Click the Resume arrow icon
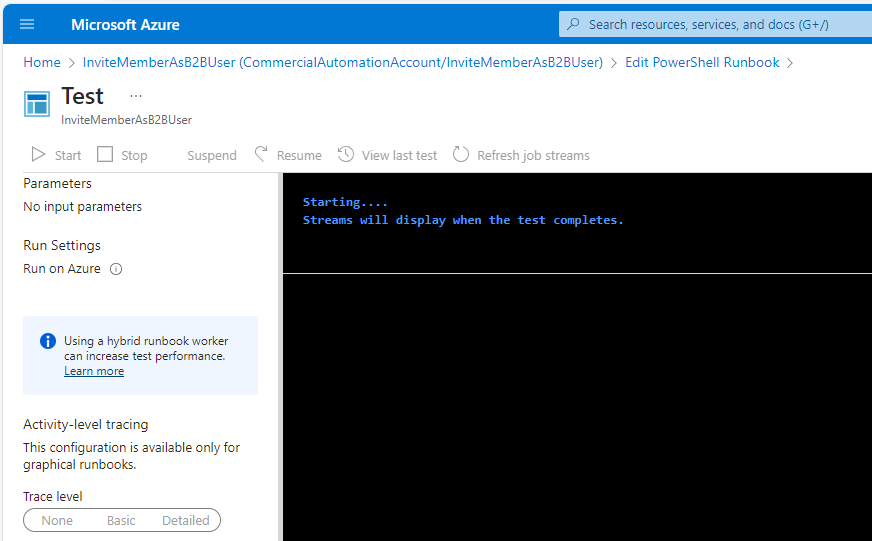The height and width of the screenshot is (541, 872). click(x=261, y=153)
